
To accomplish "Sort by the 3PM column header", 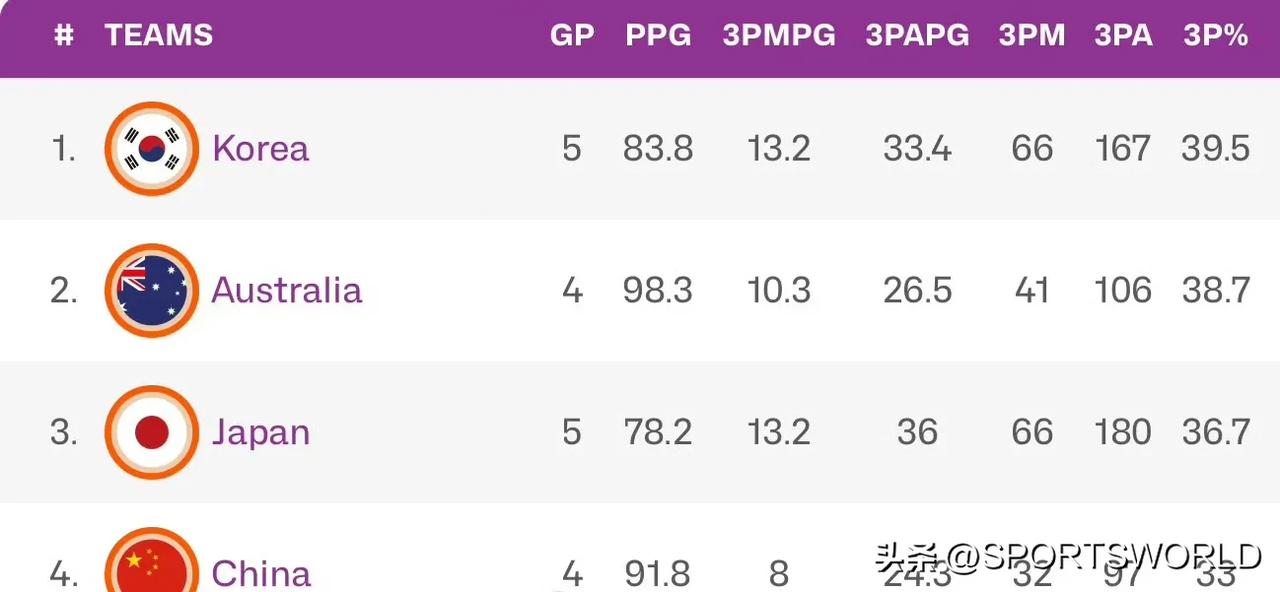I will coord(1032,36).
